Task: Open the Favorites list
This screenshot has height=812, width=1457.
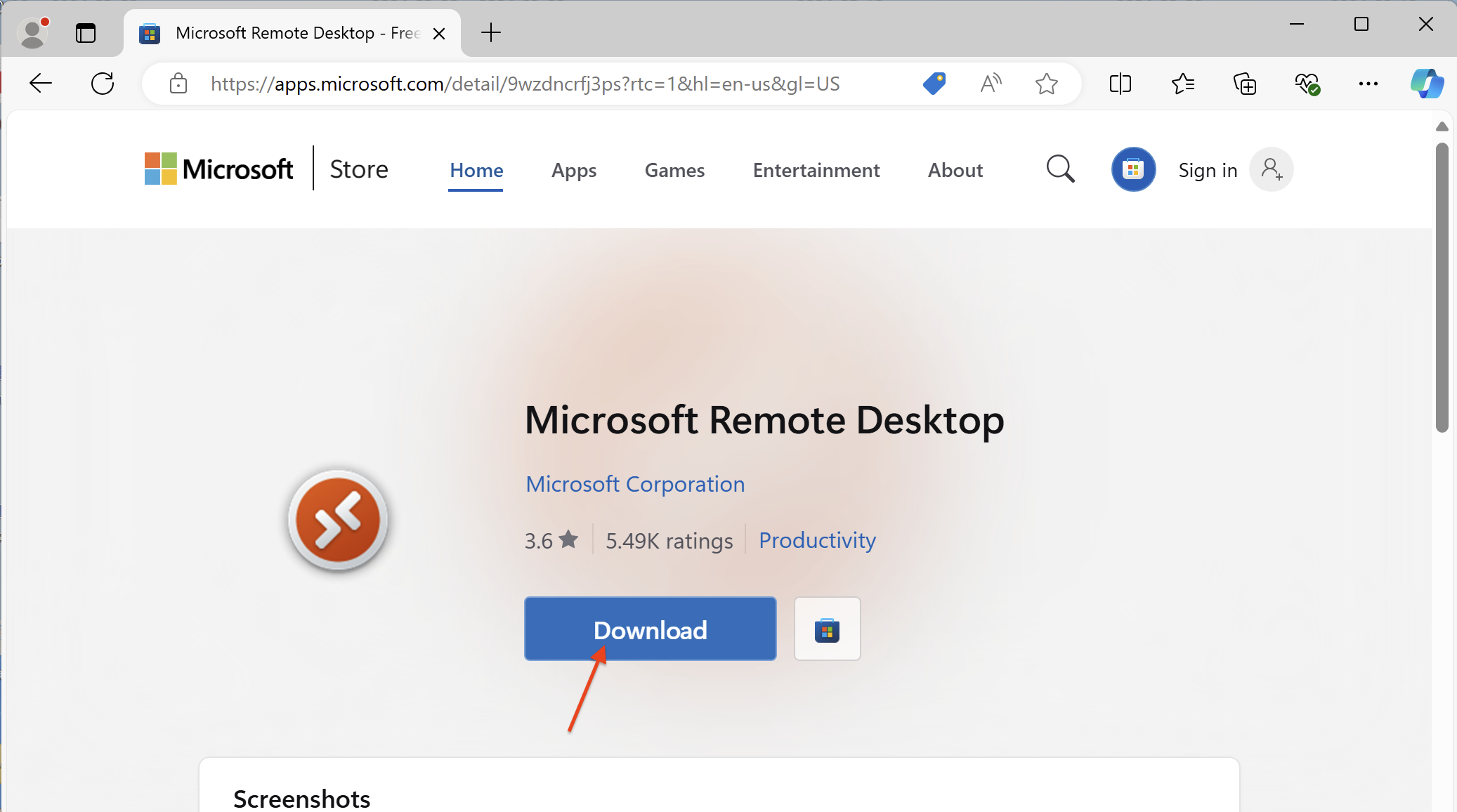Action: click(x=1183, y=84)
